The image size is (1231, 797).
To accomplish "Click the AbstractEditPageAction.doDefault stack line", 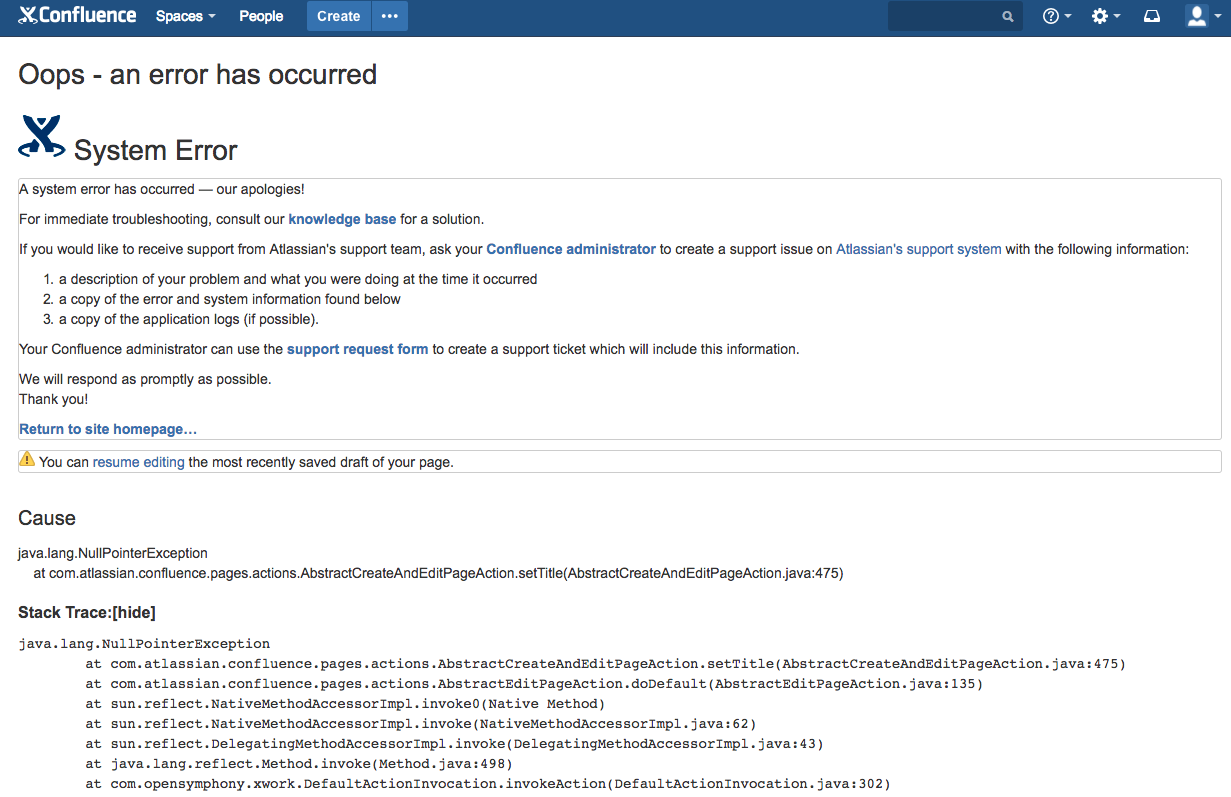I will coord(534,684).
